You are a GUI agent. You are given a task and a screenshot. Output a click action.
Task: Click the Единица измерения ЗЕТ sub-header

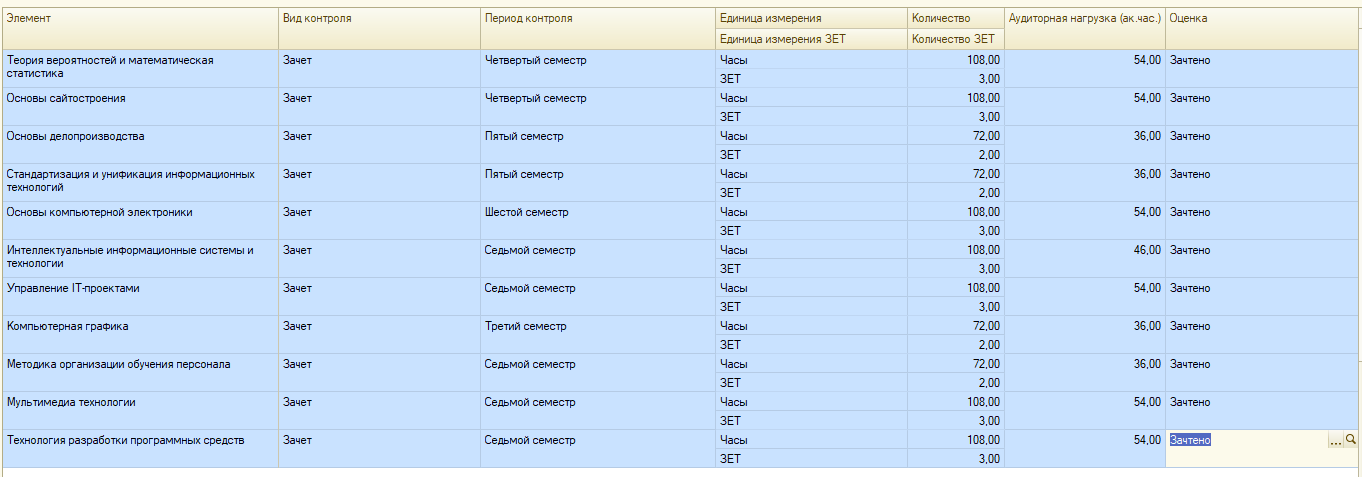(811, 39)
